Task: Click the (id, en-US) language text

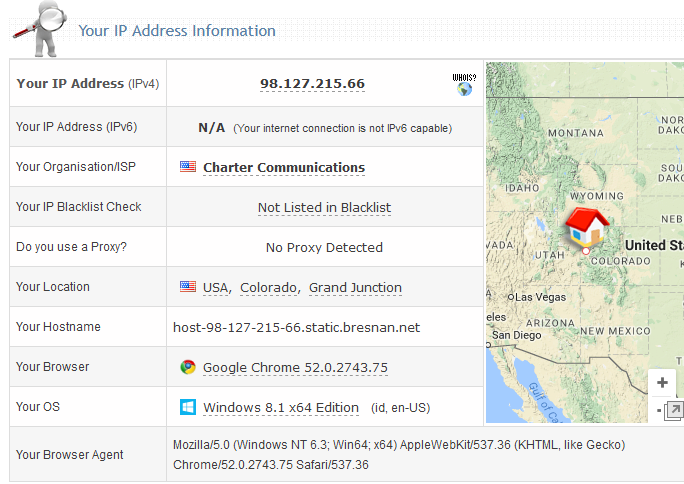Action: (x=400, y=408)
